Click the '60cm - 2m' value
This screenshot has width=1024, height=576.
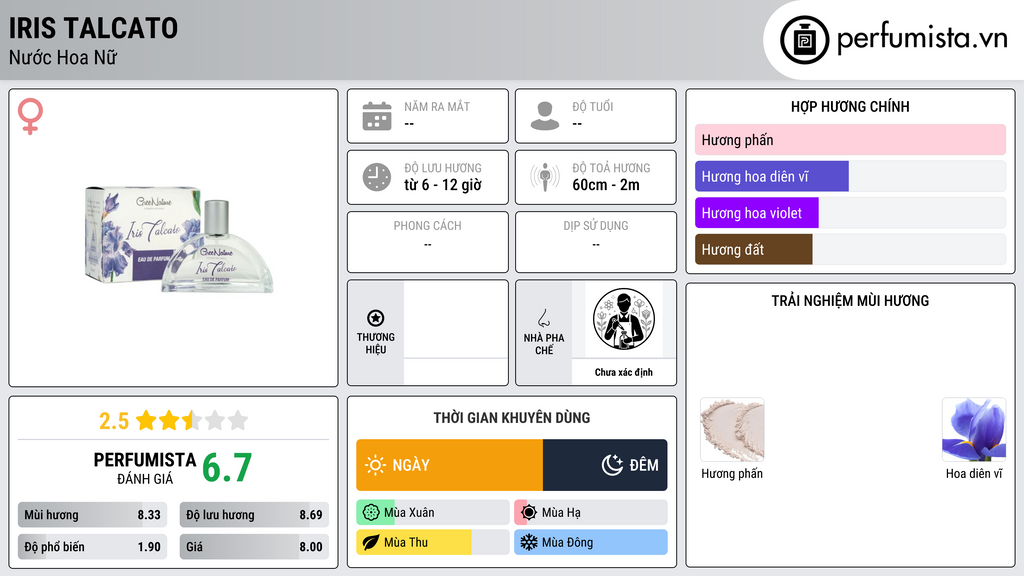click(x=606, y=185)
